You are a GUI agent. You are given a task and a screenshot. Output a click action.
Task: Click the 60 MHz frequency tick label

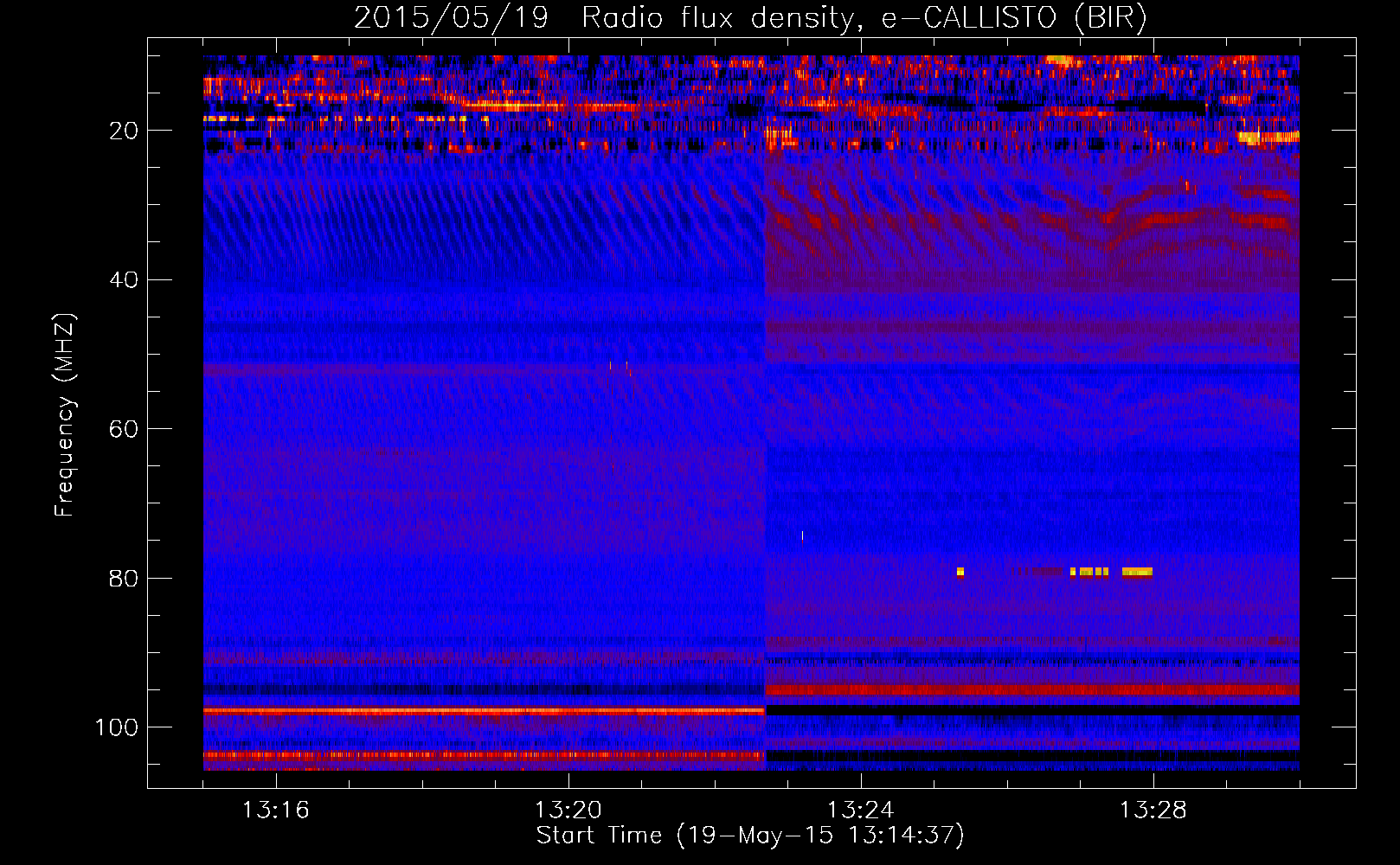tap(124, 429)
